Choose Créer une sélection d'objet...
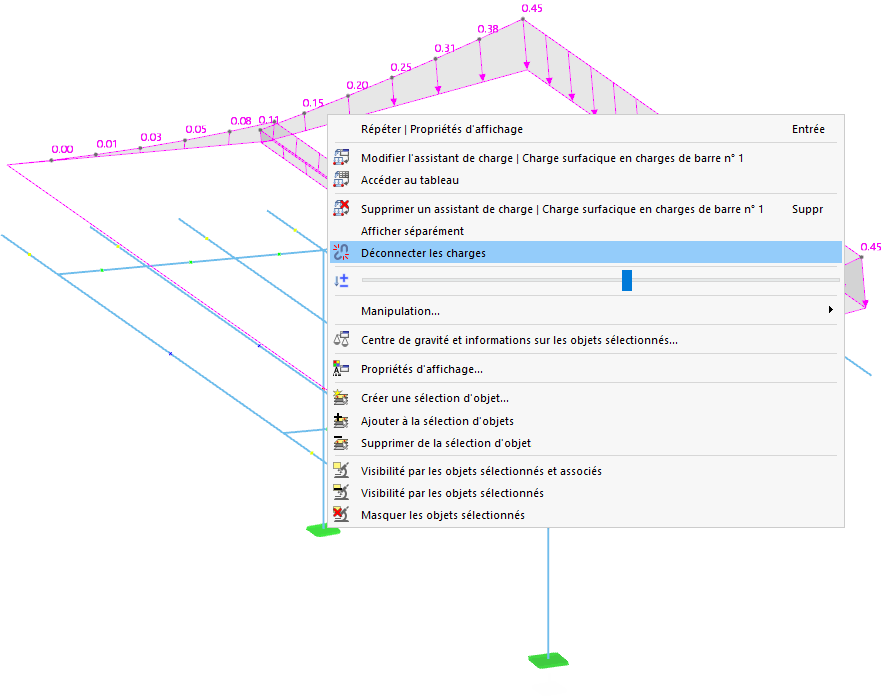881x696 pixels. (x=586, y=398)
